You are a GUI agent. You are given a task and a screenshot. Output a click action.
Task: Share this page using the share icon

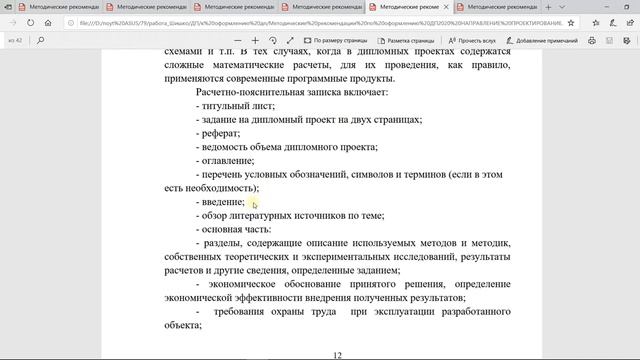(630, 23)
